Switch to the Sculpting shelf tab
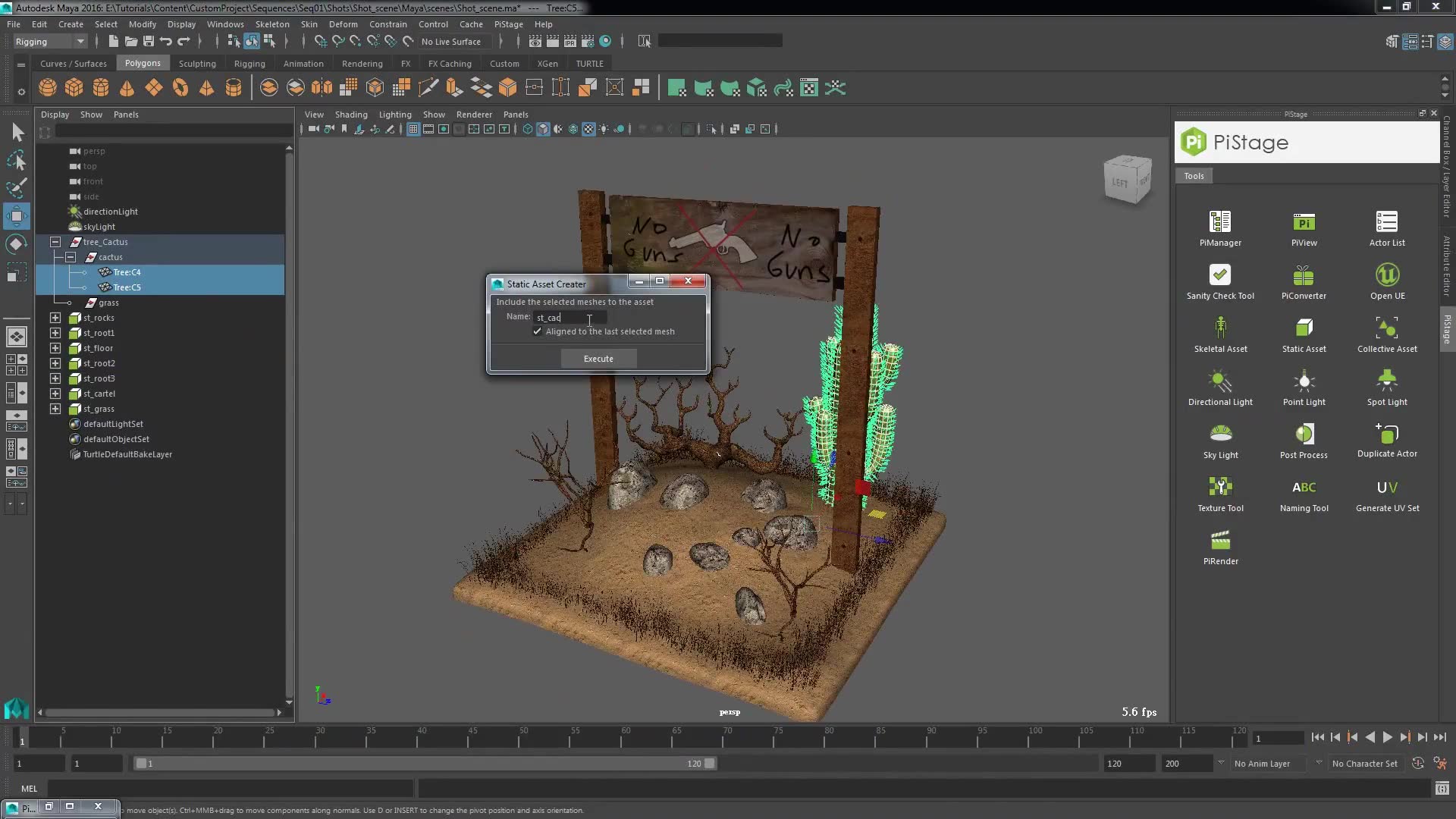 [x=197, y=64]
